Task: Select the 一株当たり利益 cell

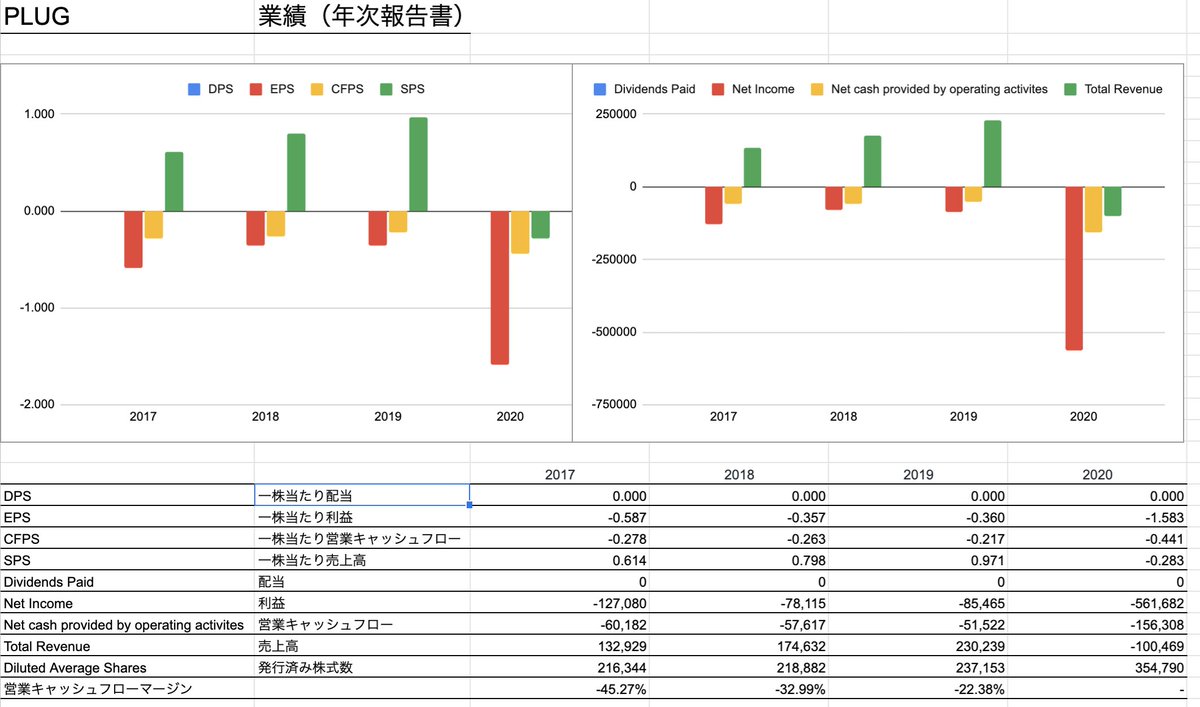Action: pyautogui.click(x=362, y=517)
